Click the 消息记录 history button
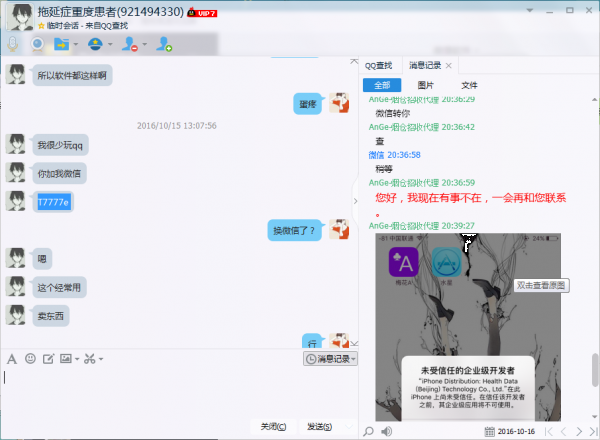 coord(331,359)
